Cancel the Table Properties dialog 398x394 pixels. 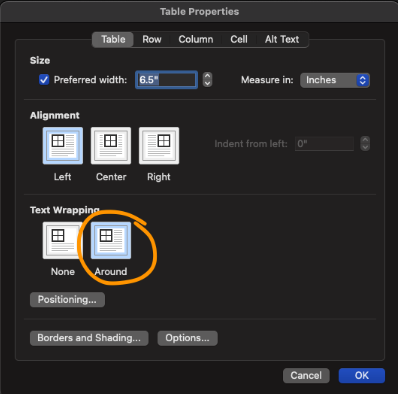pyautogui.click(x=306, y=376)
